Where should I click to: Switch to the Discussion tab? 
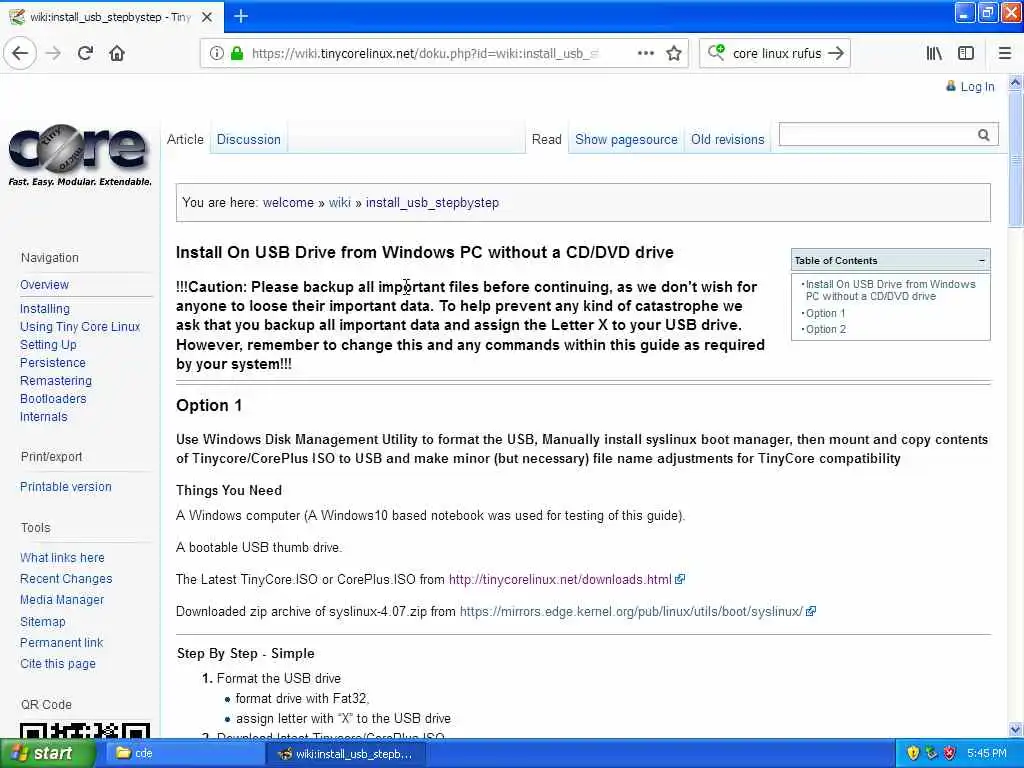click(249, 139)
